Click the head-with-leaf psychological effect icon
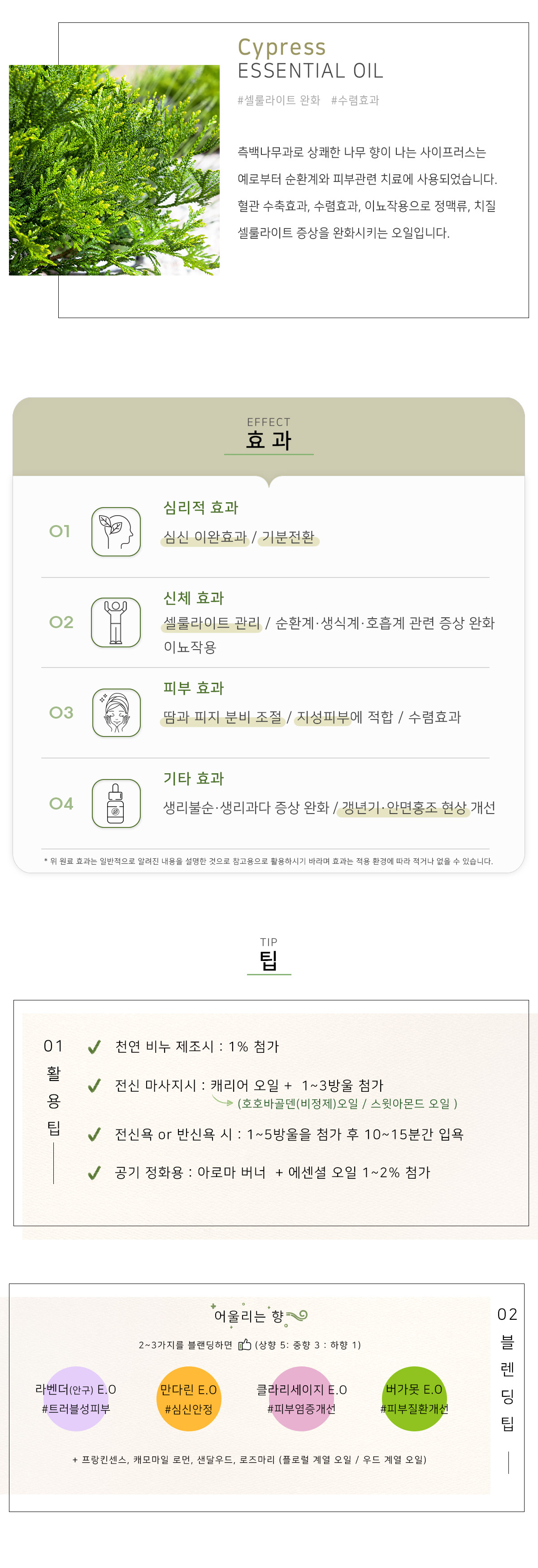The image size is (538, 1568). coord(116,531)
